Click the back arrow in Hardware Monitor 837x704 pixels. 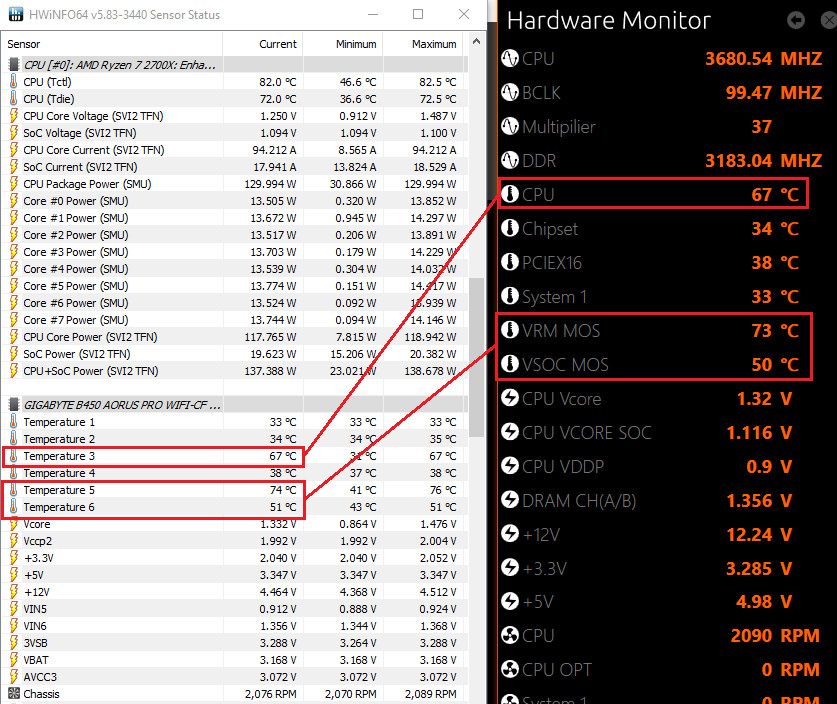pyautogui.click(x=796, y=20)
